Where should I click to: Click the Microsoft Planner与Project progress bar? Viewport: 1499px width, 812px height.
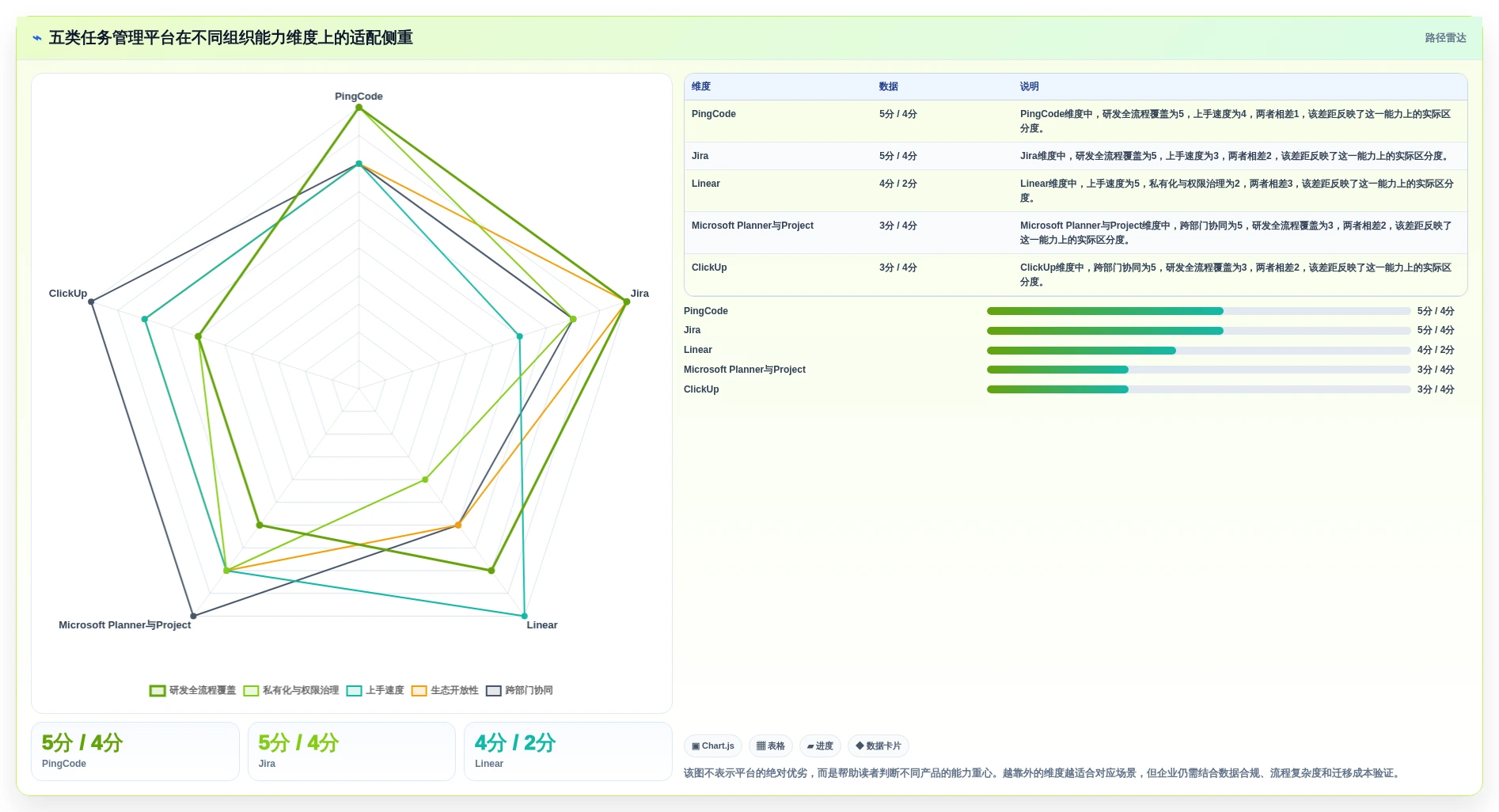1198,370
